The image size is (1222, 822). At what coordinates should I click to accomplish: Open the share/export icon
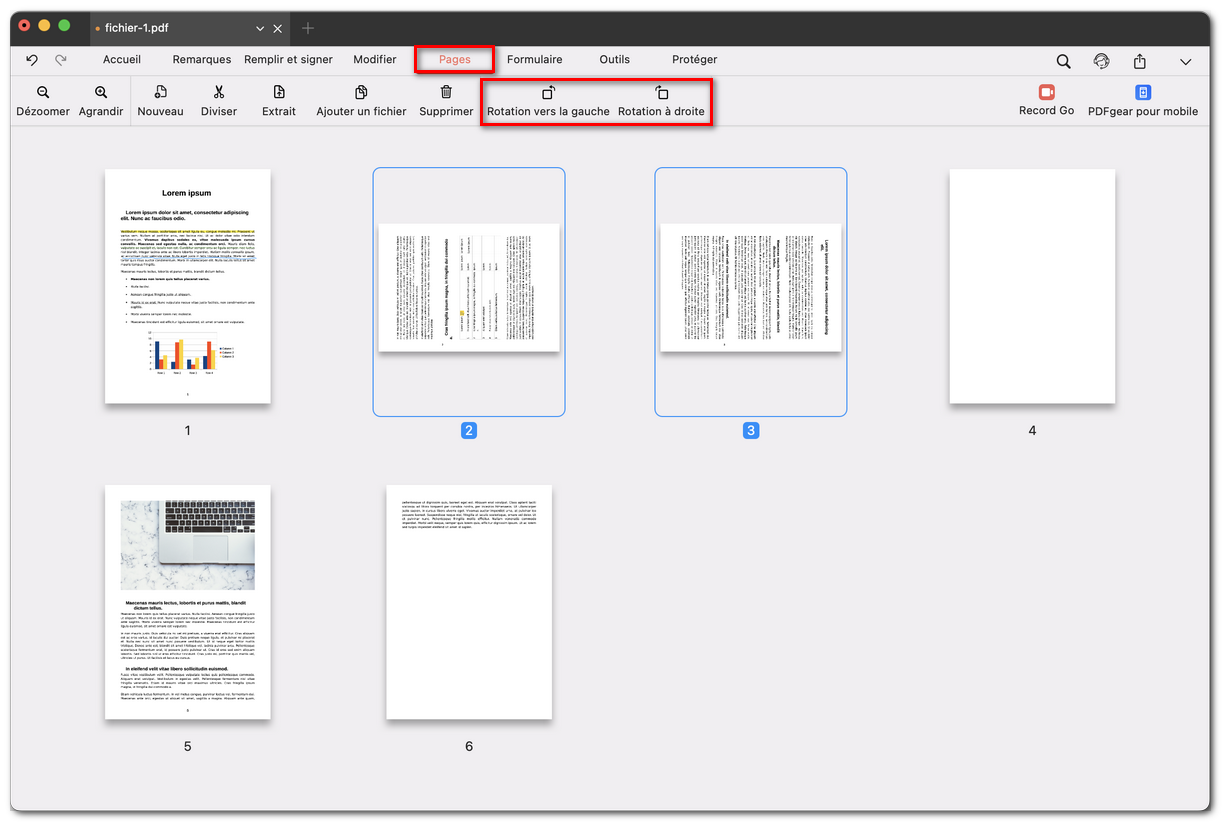click(1139, 60)
